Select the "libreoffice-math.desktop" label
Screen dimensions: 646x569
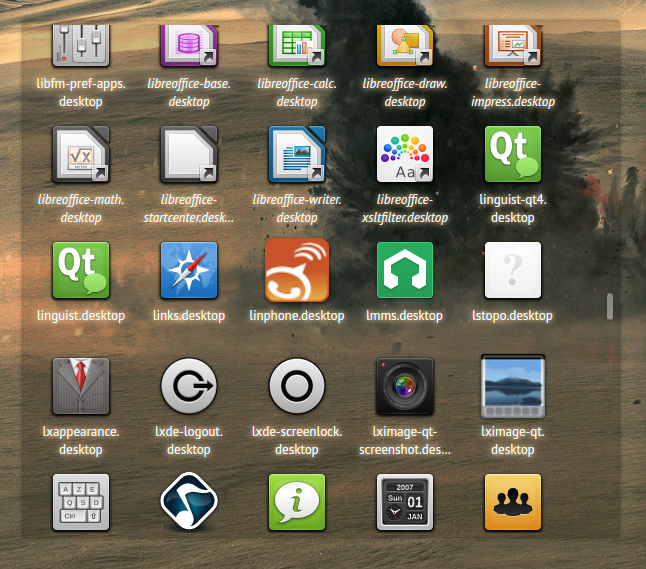[x=81, y=208]
